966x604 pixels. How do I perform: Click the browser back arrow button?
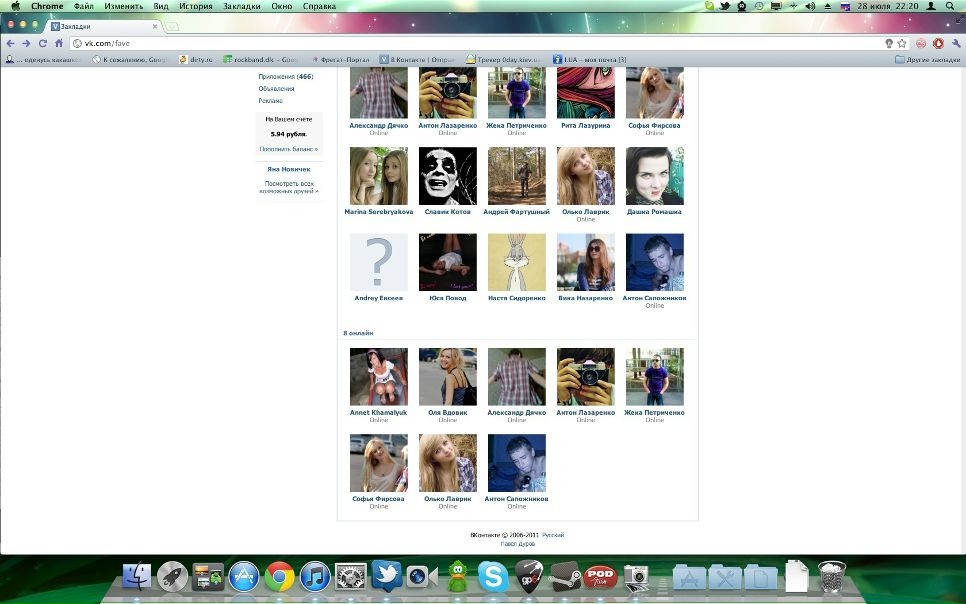point(10,43)
